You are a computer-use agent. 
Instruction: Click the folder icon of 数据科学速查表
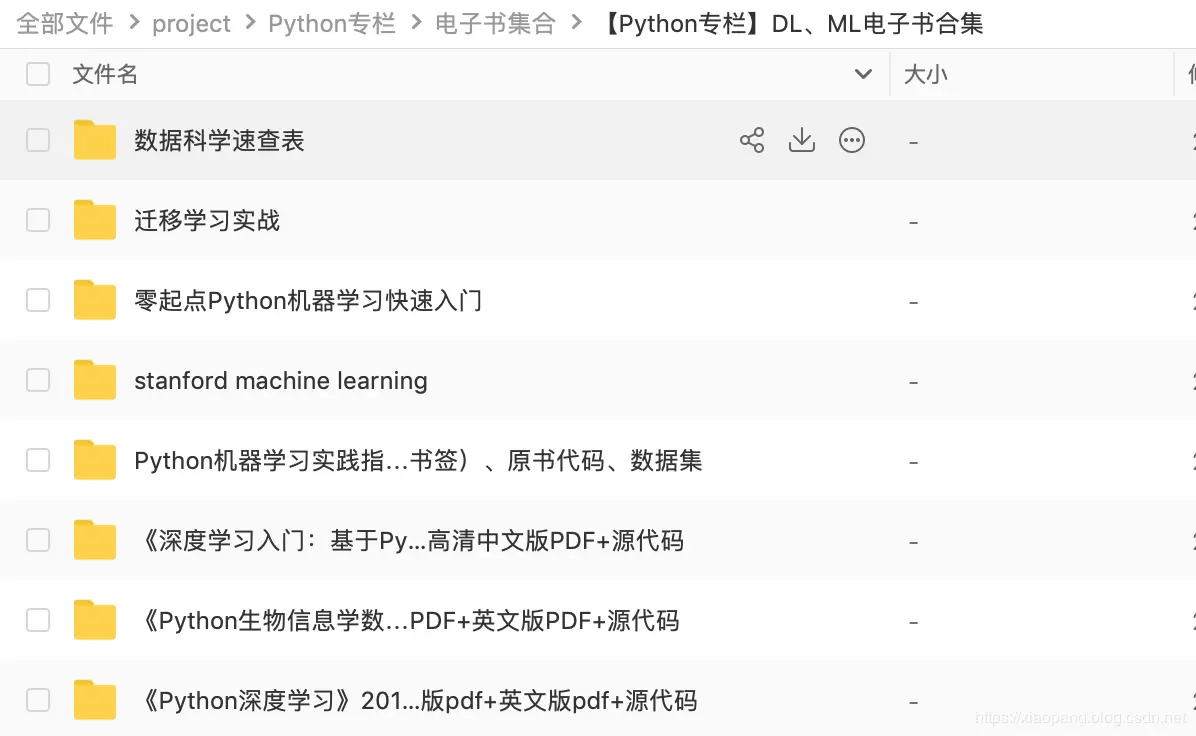click(94, 140)
